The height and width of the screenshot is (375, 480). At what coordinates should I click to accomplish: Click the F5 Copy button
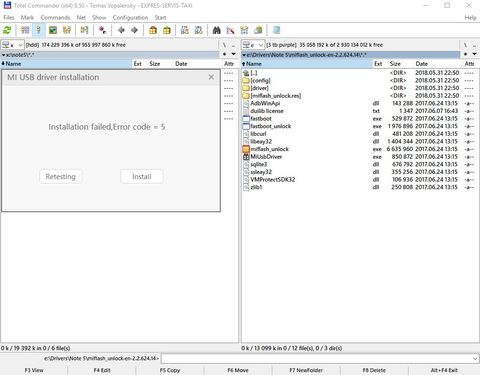click(170, 370)
